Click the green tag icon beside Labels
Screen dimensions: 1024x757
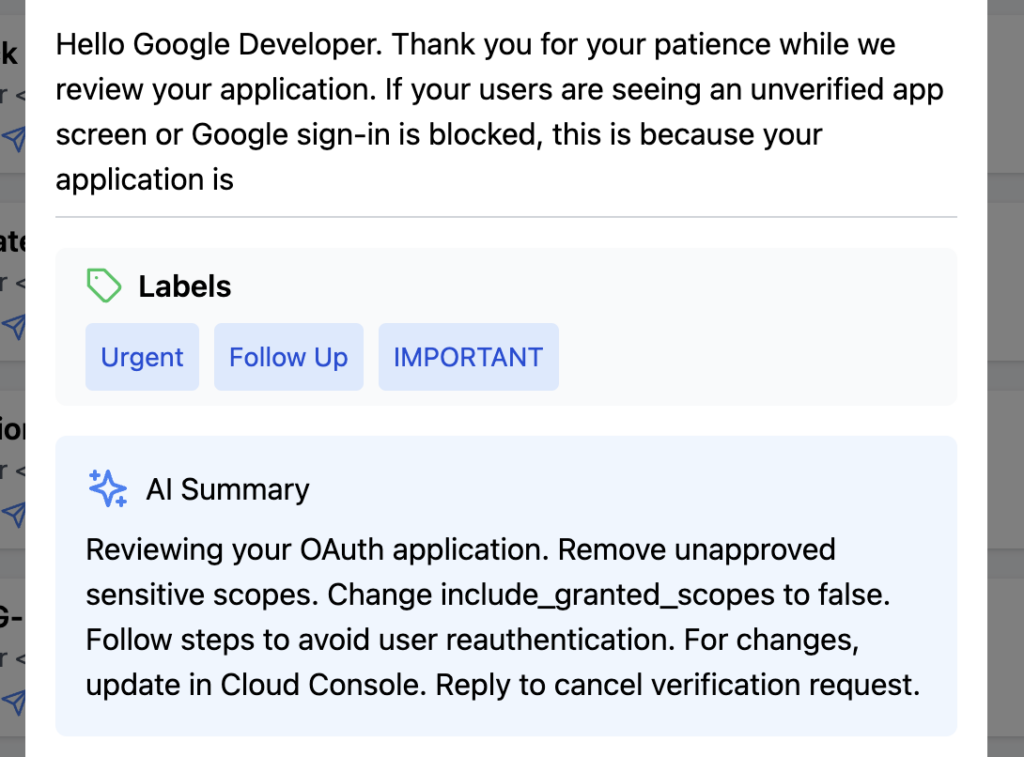click(x=104, y=285)
